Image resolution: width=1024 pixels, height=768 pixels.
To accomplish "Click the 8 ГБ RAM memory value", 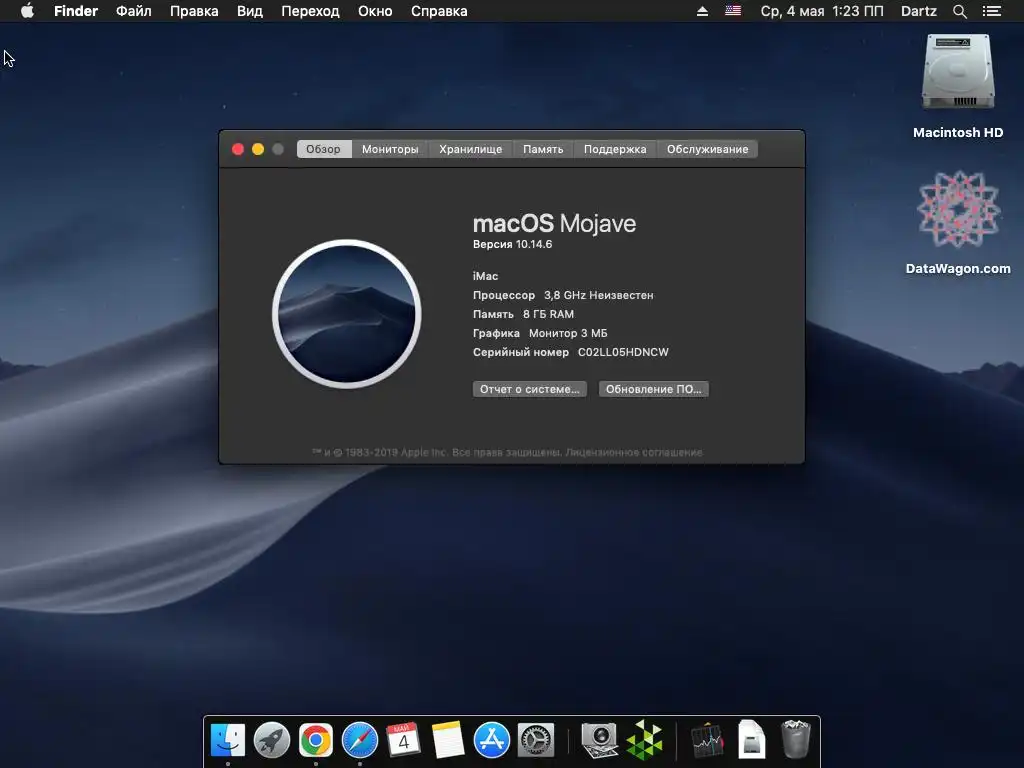I will click(x=548, y=314).
